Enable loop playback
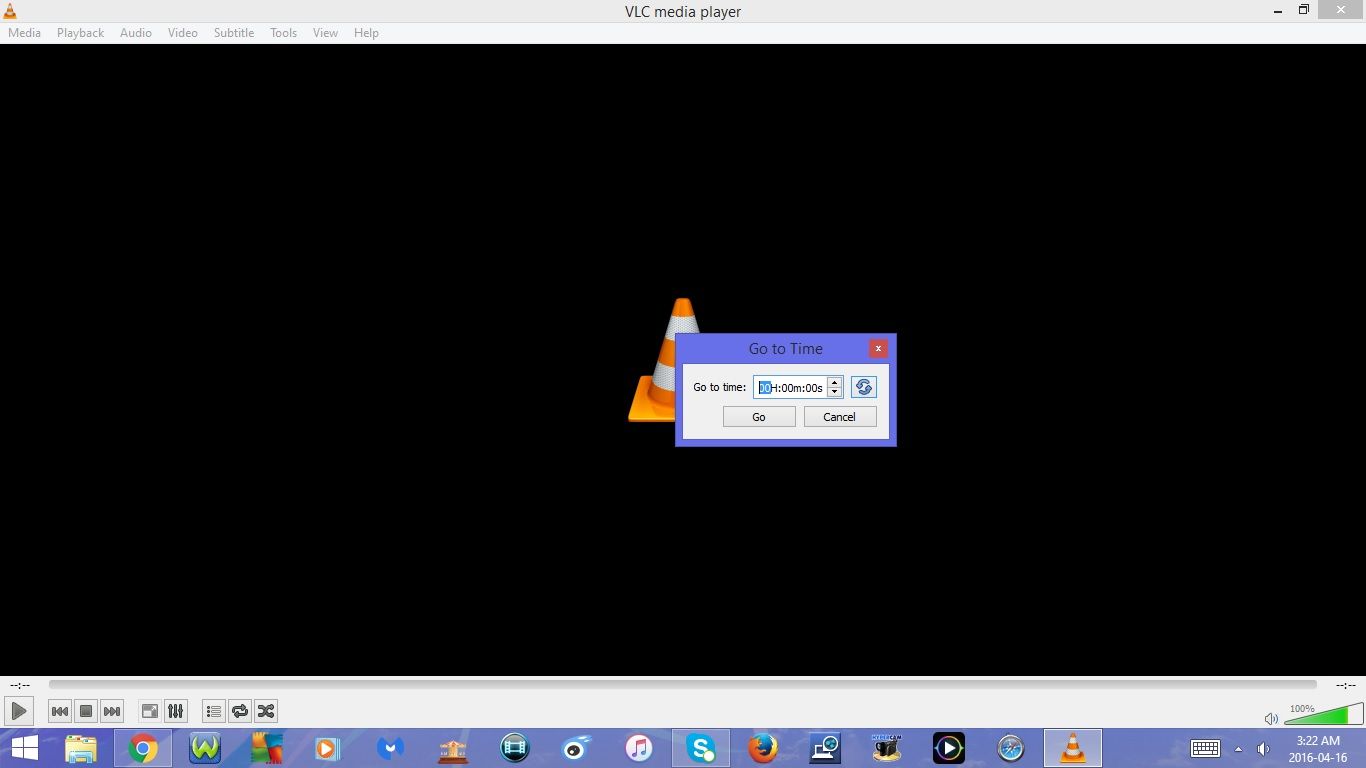Image resolution: width=1366 pixels, height=768 pixels. pyautogui.click(x=240, y=711)
